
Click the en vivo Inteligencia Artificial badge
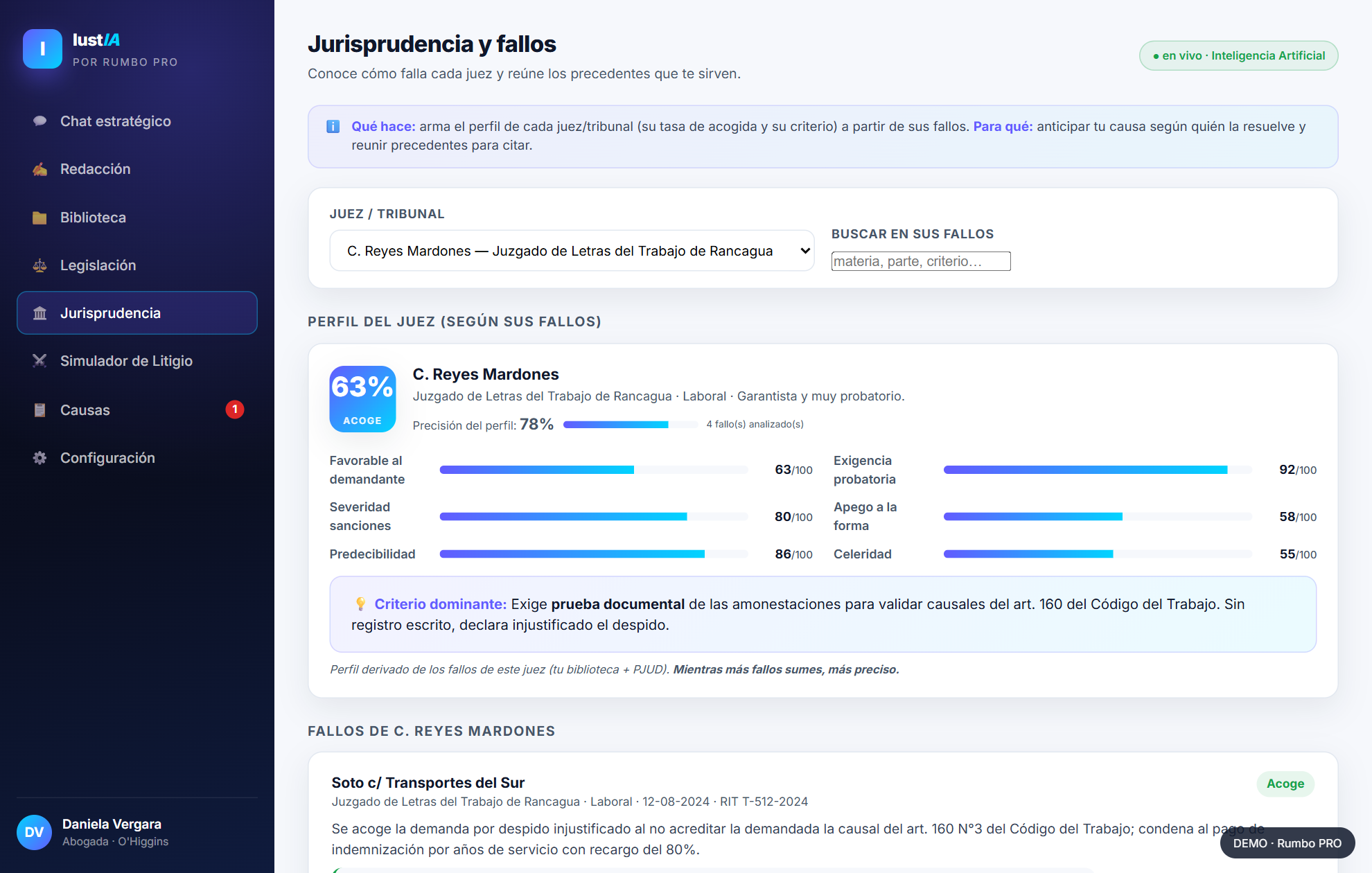click(x=1238, y=55)
